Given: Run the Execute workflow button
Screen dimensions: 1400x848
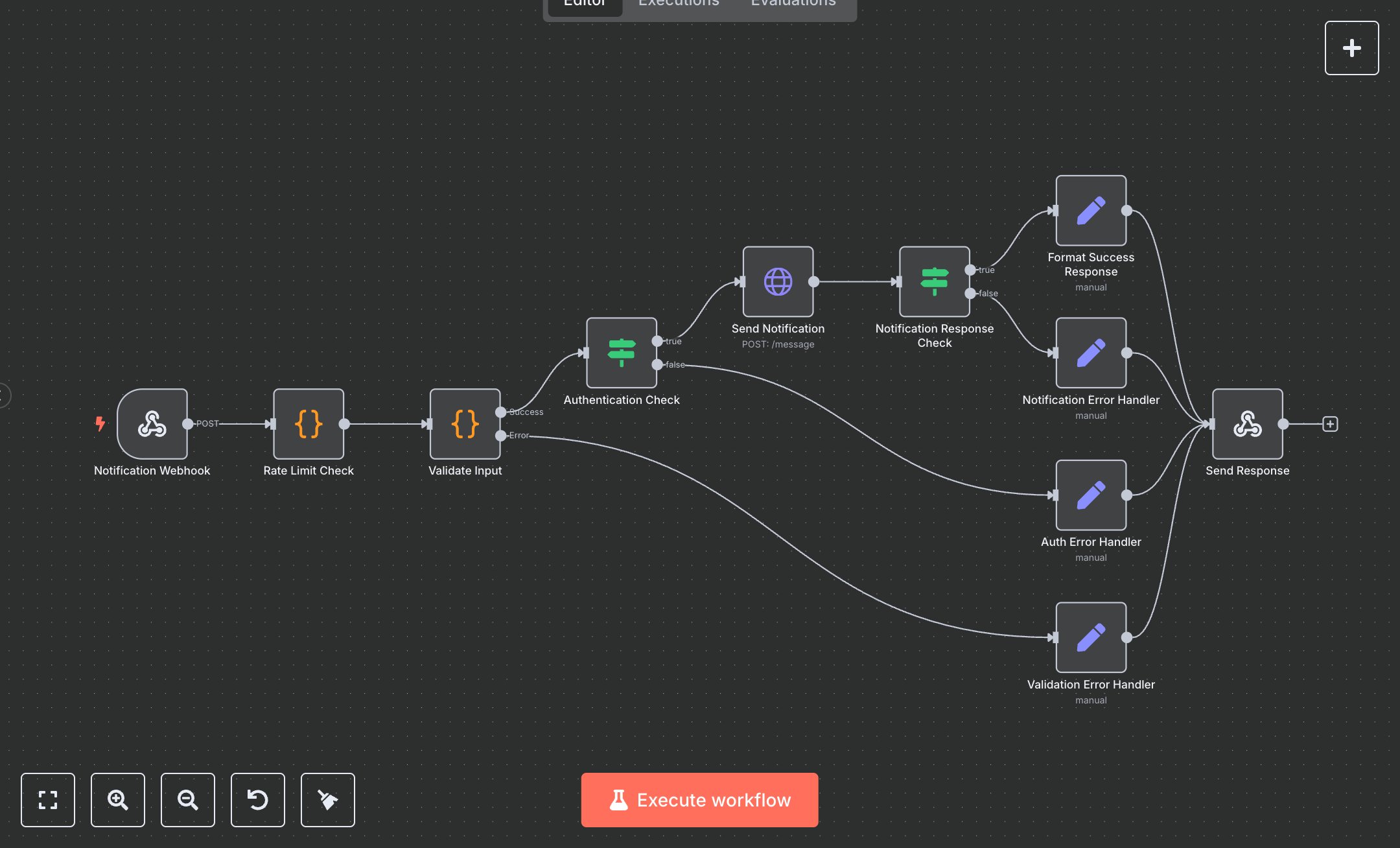Looking at the screenshot, I should (x=699, y=800).
